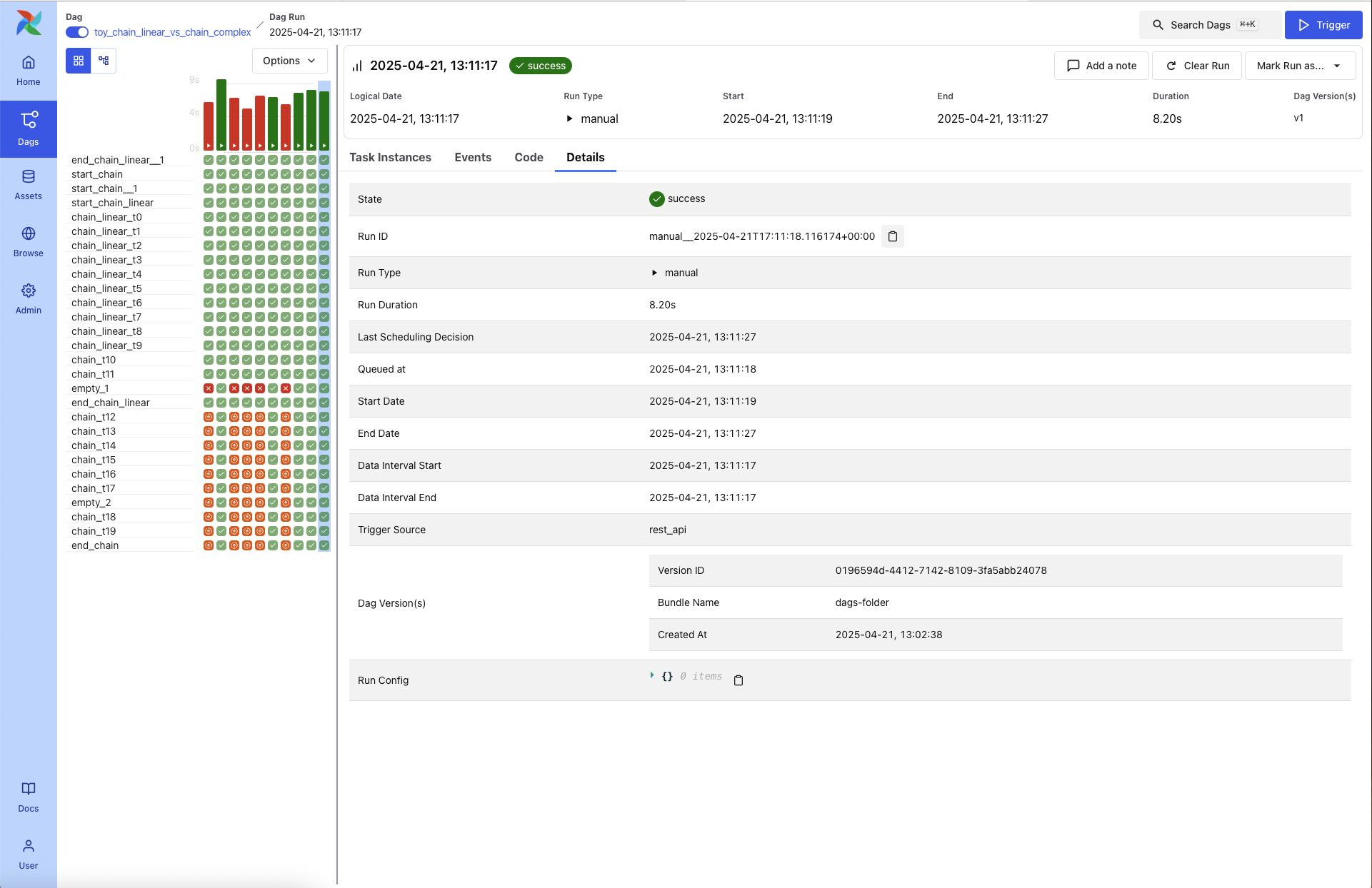Viewport: 1372px width, 888px height.
Task: Go to Assets in the sidebar
Action: tap(29, 184)
